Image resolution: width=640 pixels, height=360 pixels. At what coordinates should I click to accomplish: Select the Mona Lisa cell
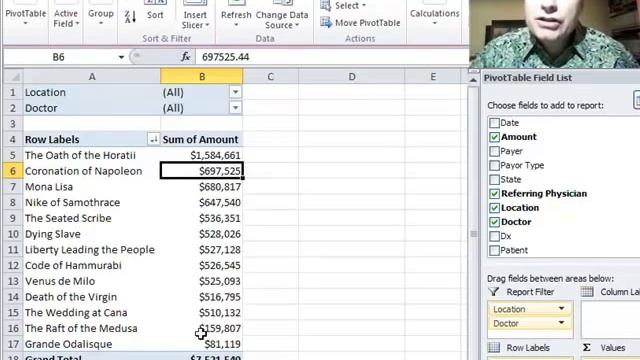(92, 187)
